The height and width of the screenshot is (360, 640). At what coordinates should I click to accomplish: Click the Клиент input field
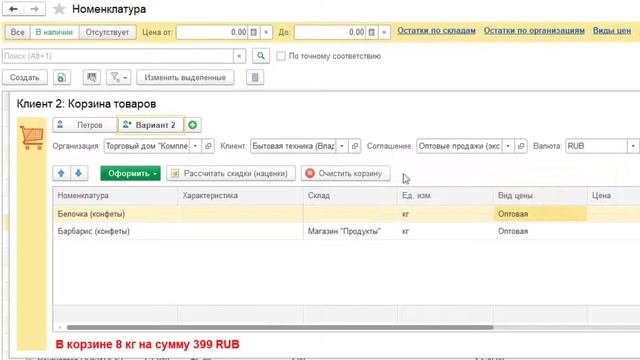coord(293,146)
